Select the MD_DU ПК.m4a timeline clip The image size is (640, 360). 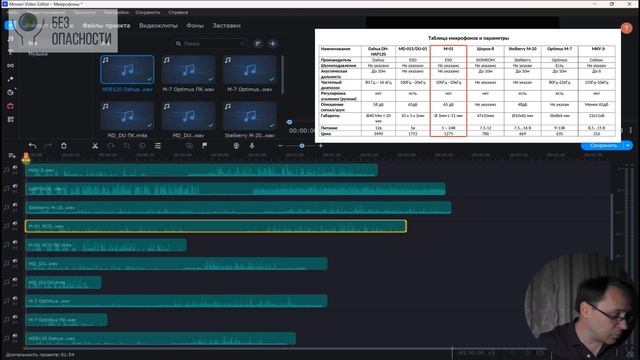63,282
